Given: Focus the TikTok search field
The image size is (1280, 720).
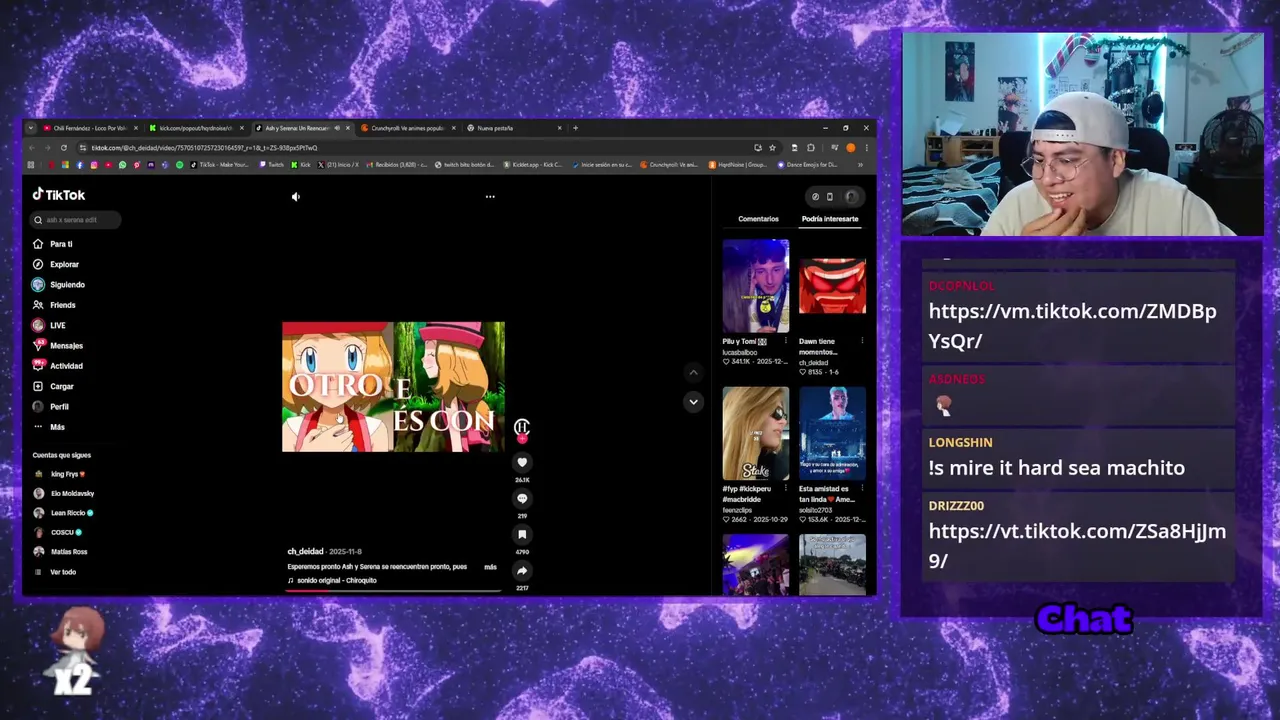Looking at the screenshot, I should [76, 220].
